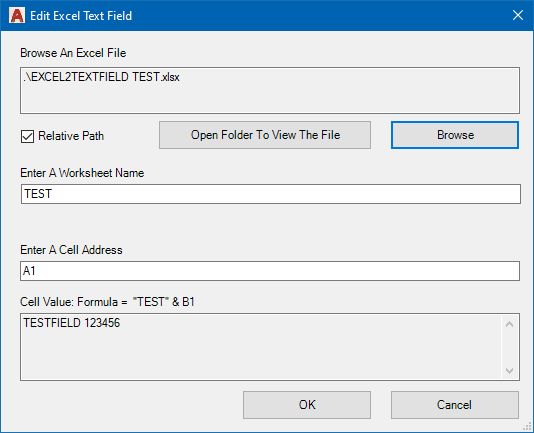Focus the Cell Address field showing A1
534x433 pixels.
pyautogui.click(x=270, y=271)
